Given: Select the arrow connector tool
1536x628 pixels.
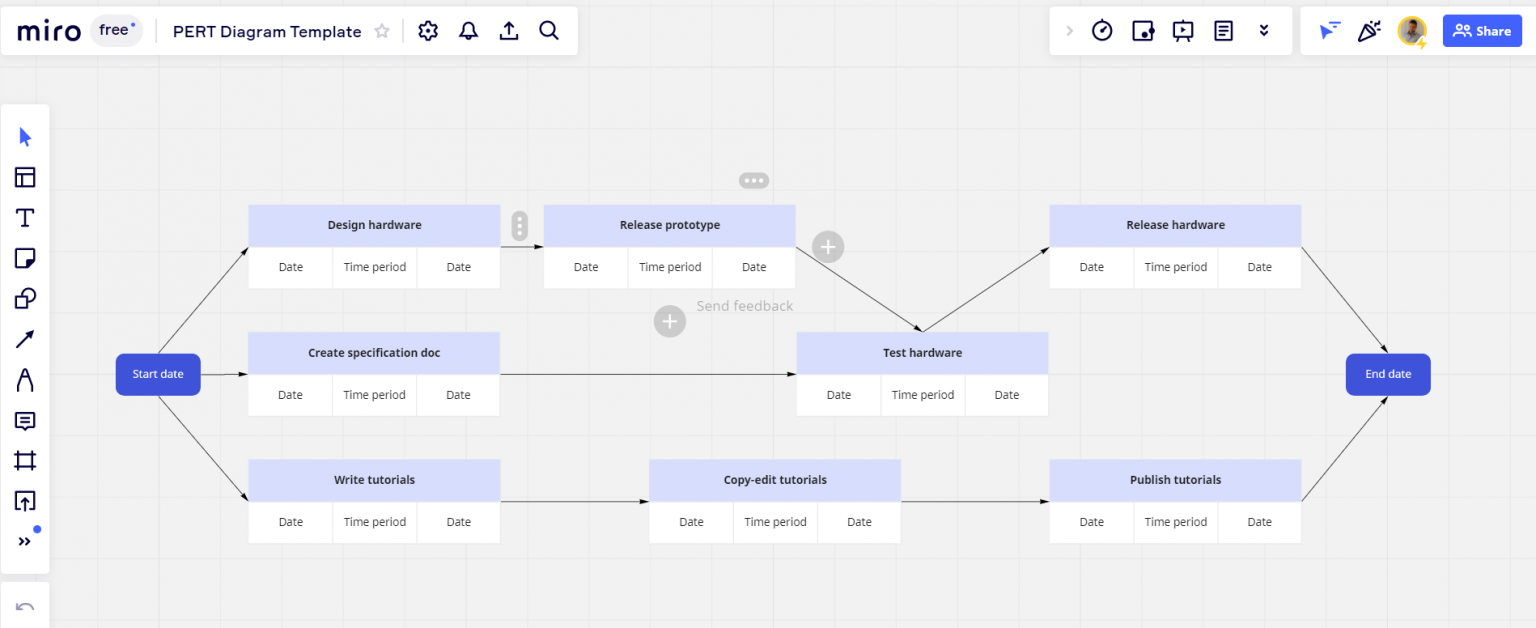Looking at the screenshot, I should pos(24,339).
